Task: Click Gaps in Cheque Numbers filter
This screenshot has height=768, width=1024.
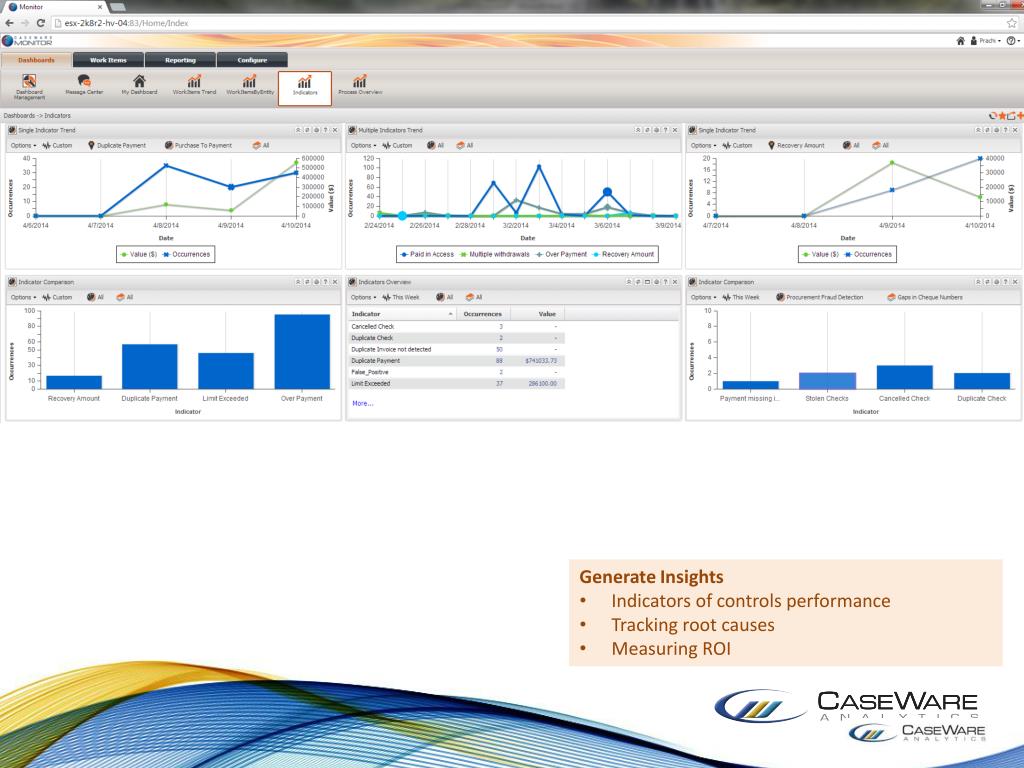Action: (925, 297)
